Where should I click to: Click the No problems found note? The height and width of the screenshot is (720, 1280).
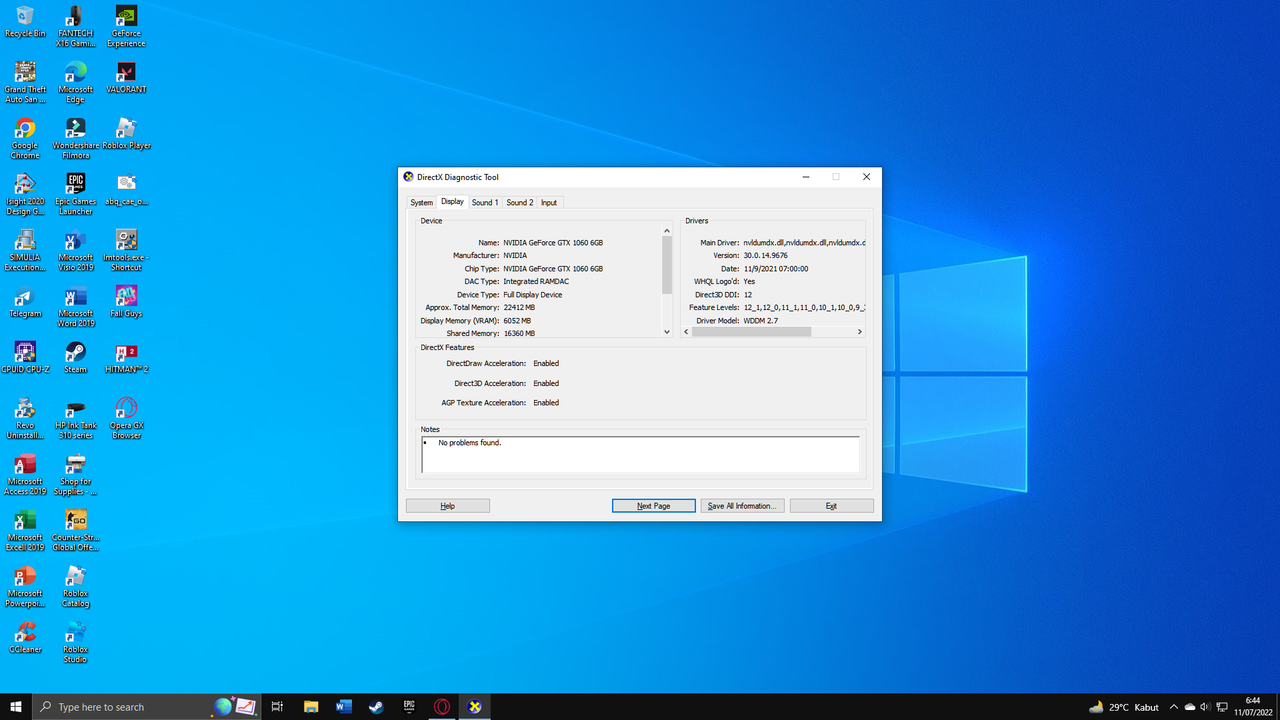[470, 442]
